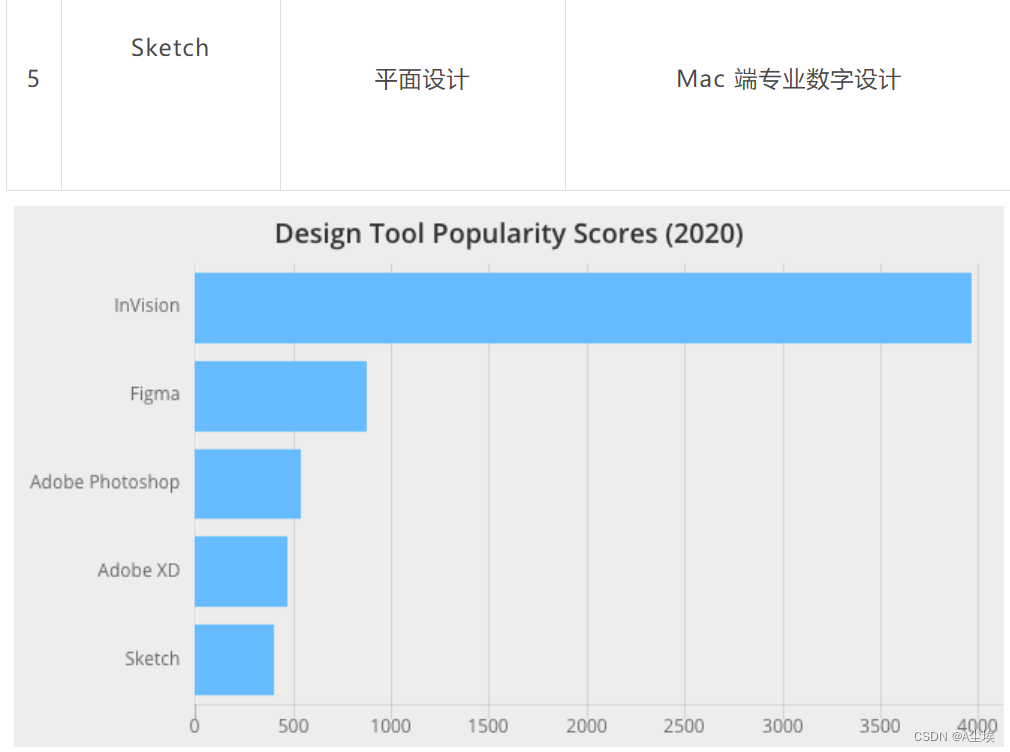Image resolution: width=1010 pixels, height=752 pixels.
Task: Click the Sketch bar in the chart
Action: point(234,660)
